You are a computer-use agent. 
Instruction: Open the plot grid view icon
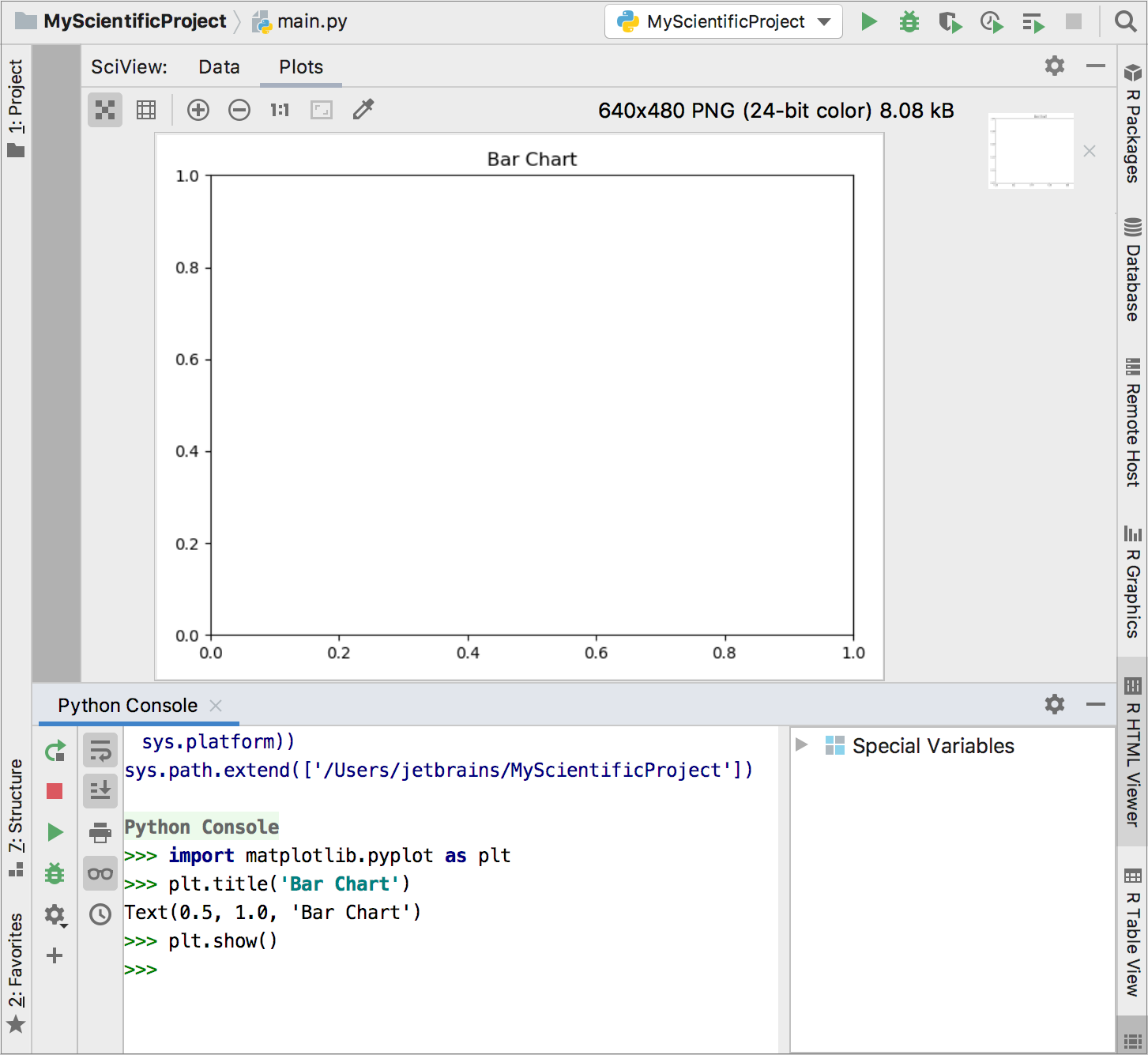[x=145, y=110]
